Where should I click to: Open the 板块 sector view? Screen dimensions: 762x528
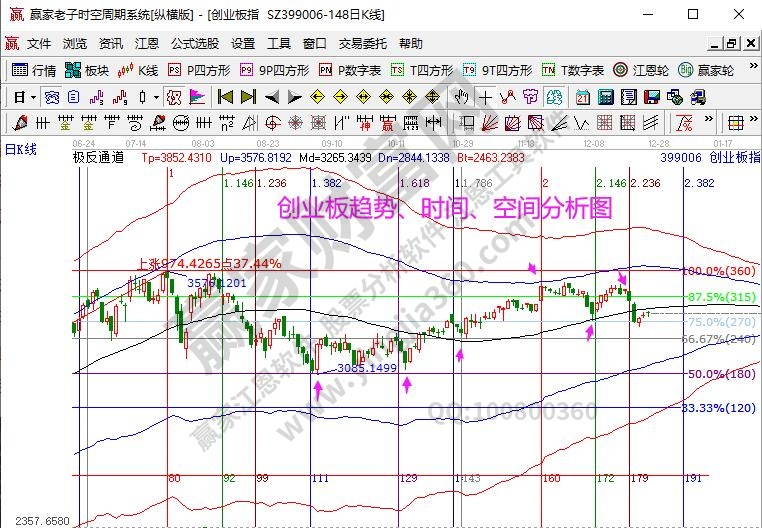coord(86,70)
